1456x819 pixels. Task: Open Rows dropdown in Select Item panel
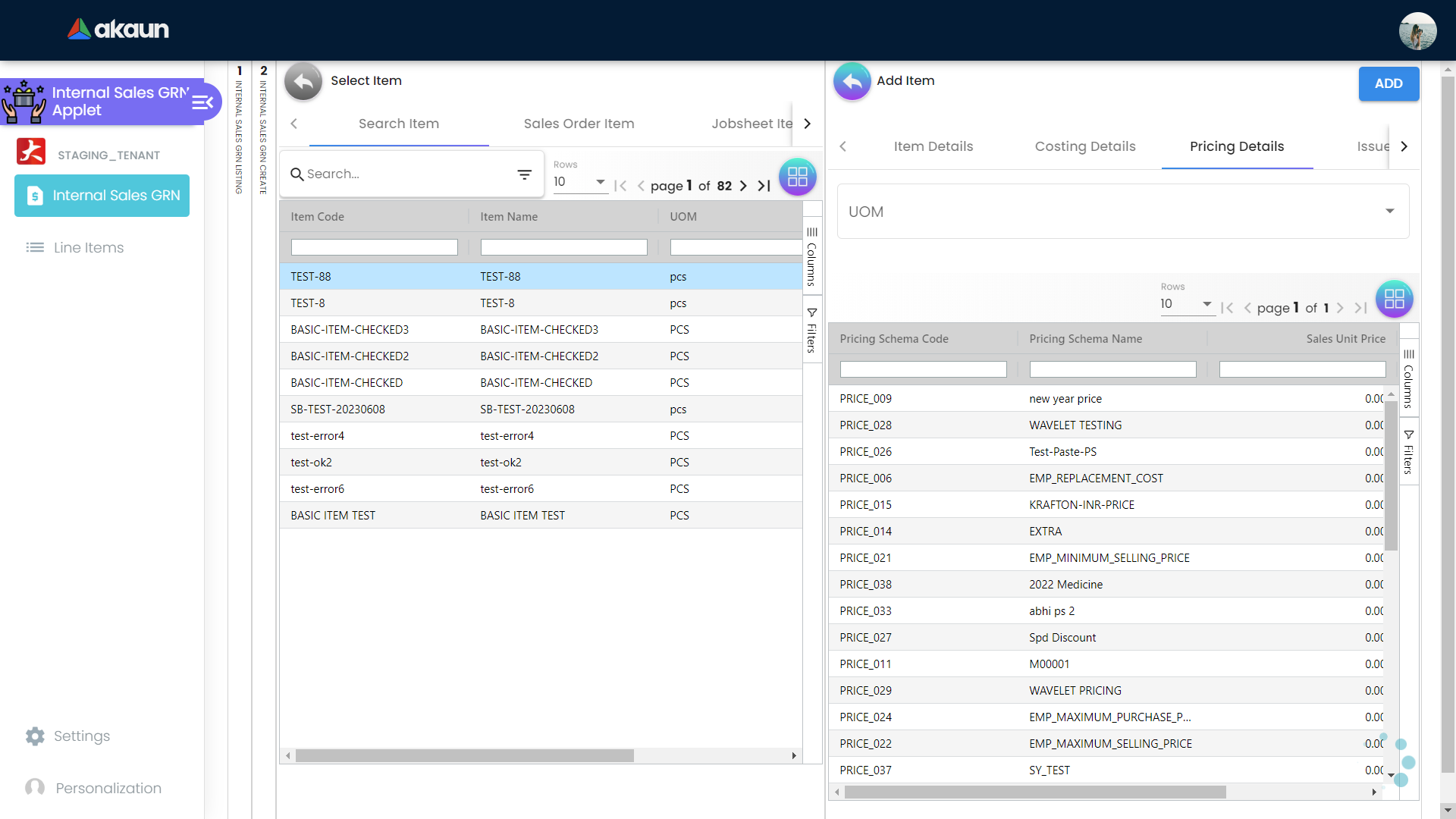click(x=580, y=182)
